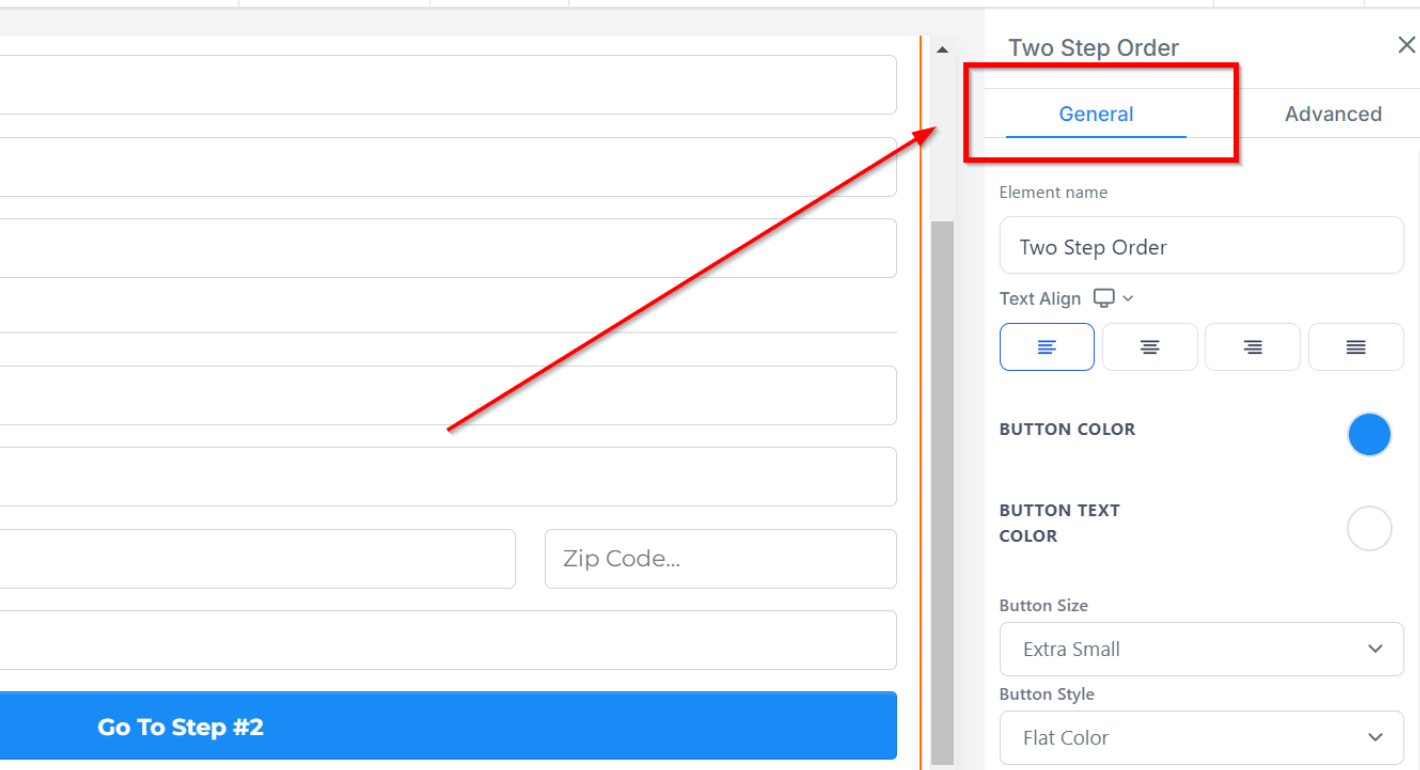Image resolution: width=1420 pixels, height=770 pixels.
Task: Switch to the General tab
Action: coord(1096,114)
